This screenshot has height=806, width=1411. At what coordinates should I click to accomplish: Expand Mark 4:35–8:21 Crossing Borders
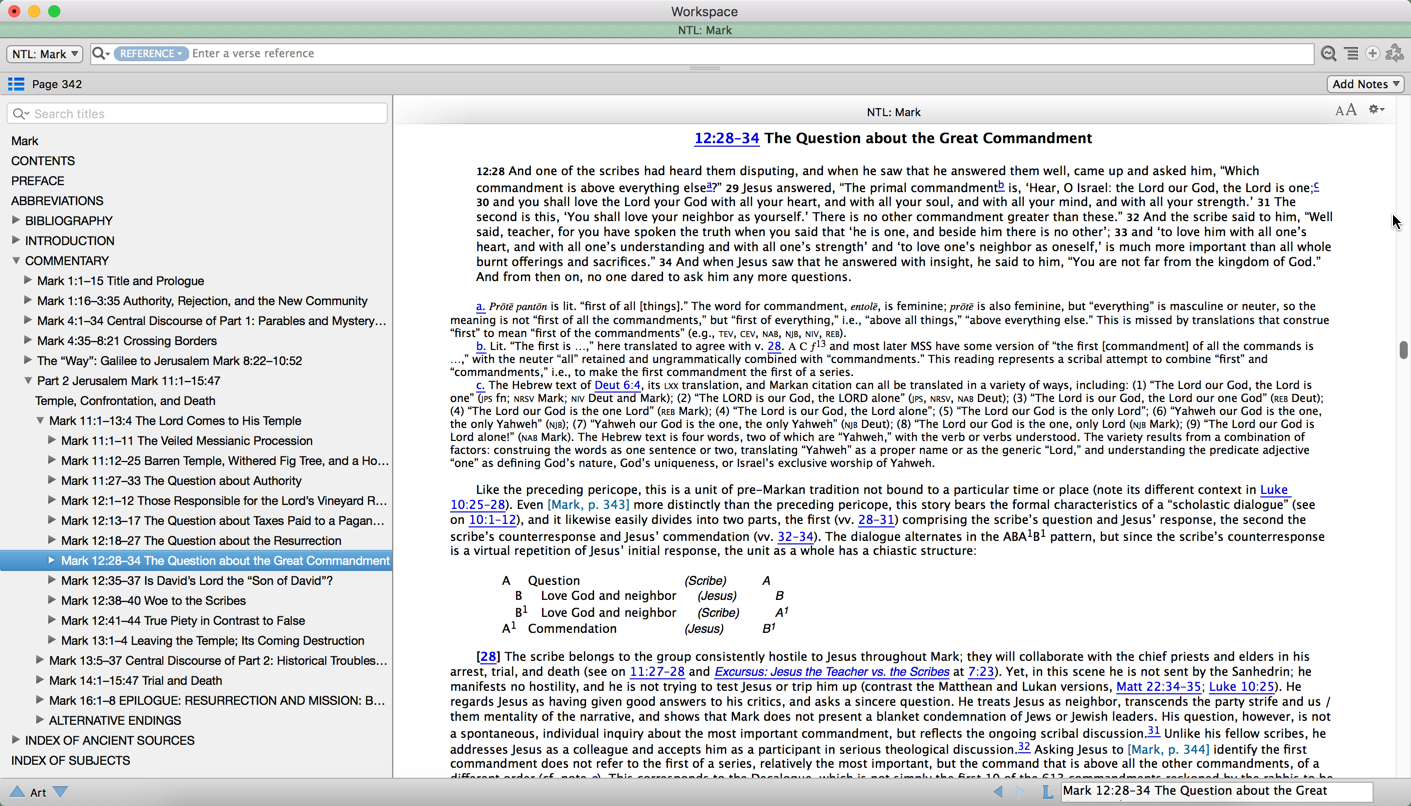tap(28, 340)
